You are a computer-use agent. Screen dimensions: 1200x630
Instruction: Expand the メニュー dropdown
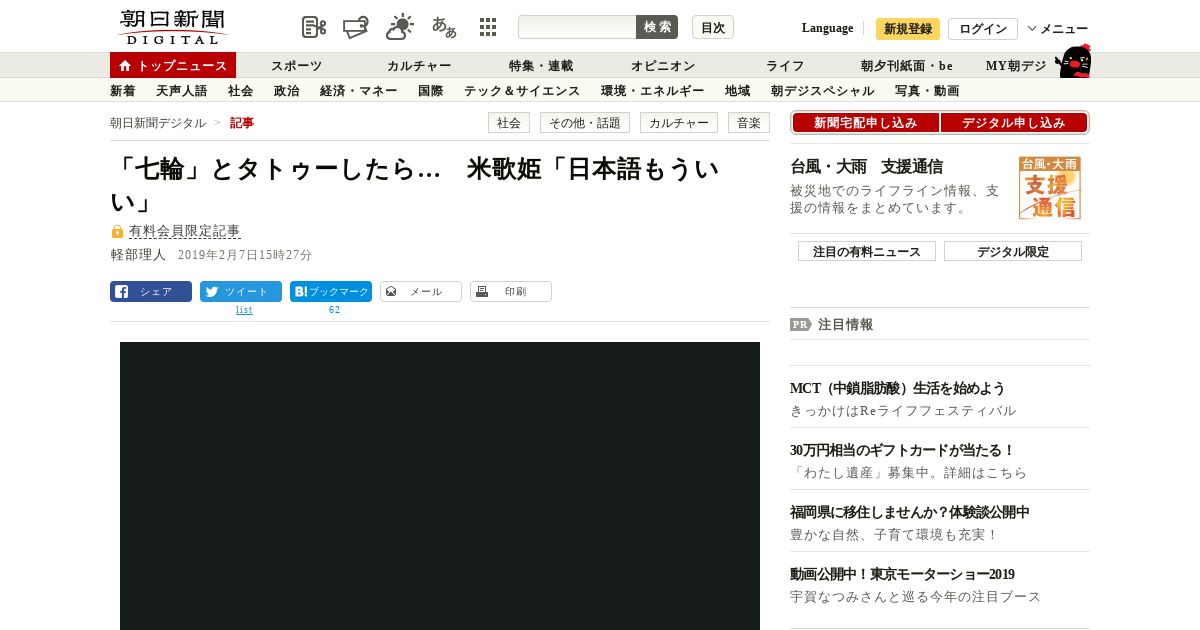[x=1058, y=29]
